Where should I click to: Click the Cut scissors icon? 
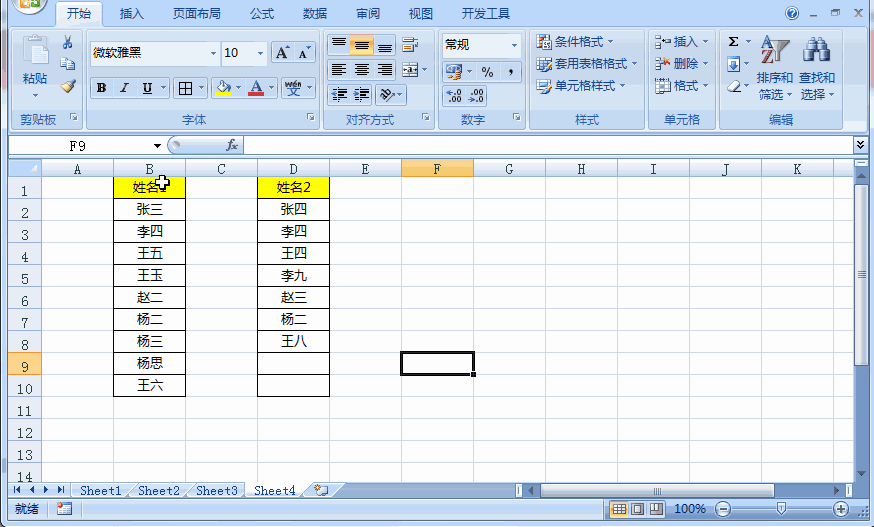tap(67, 42)
